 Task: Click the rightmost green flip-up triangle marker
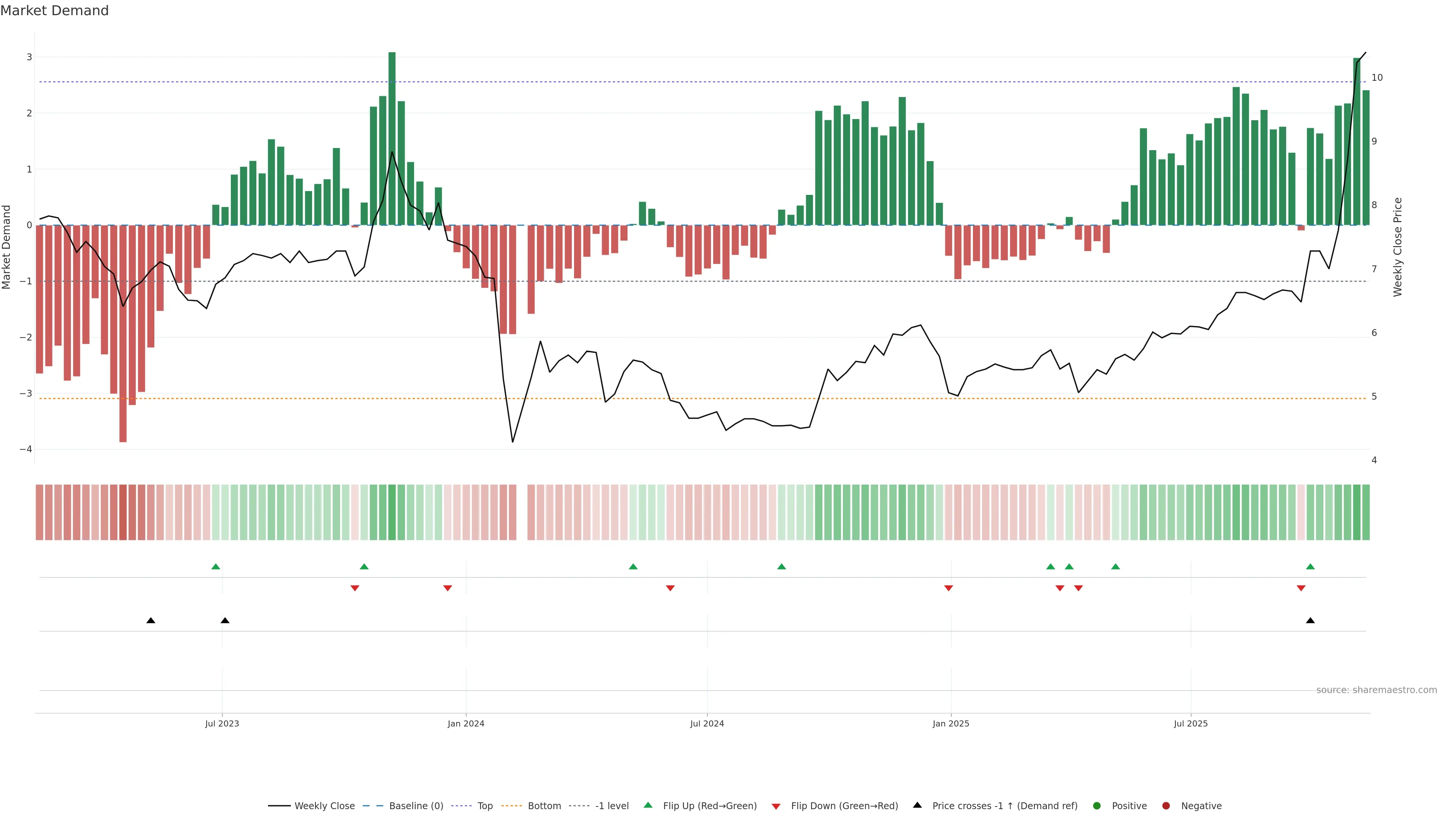pos(1310,566)
